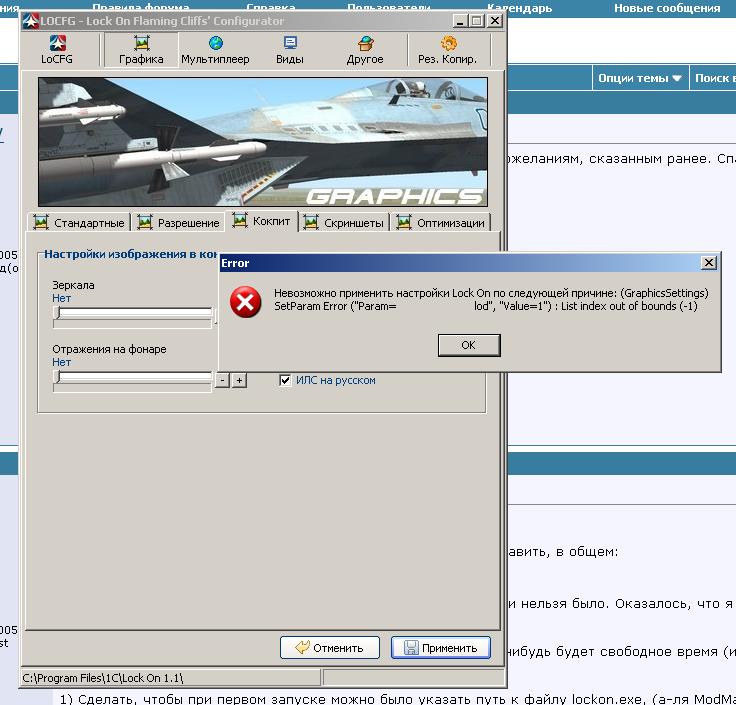736x705 pixels.
Task: Open the Опции темы forum dropdown
Action: (640, 78)
